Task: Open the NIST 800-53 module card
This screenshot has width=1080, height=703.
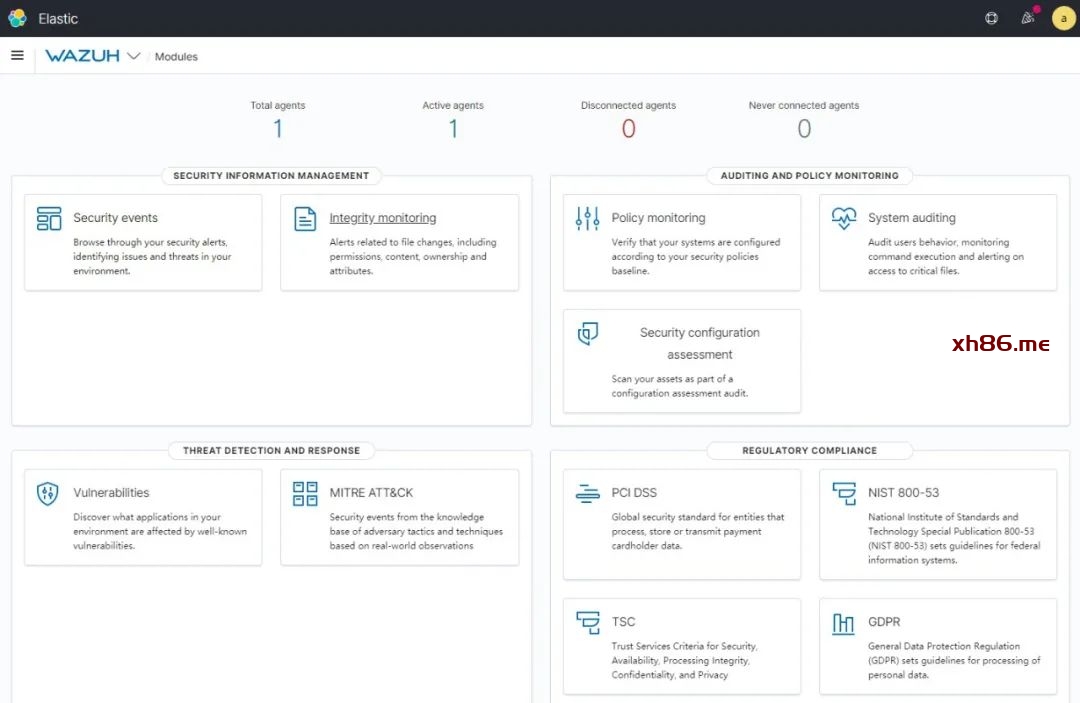Action: tap(938, 525)
